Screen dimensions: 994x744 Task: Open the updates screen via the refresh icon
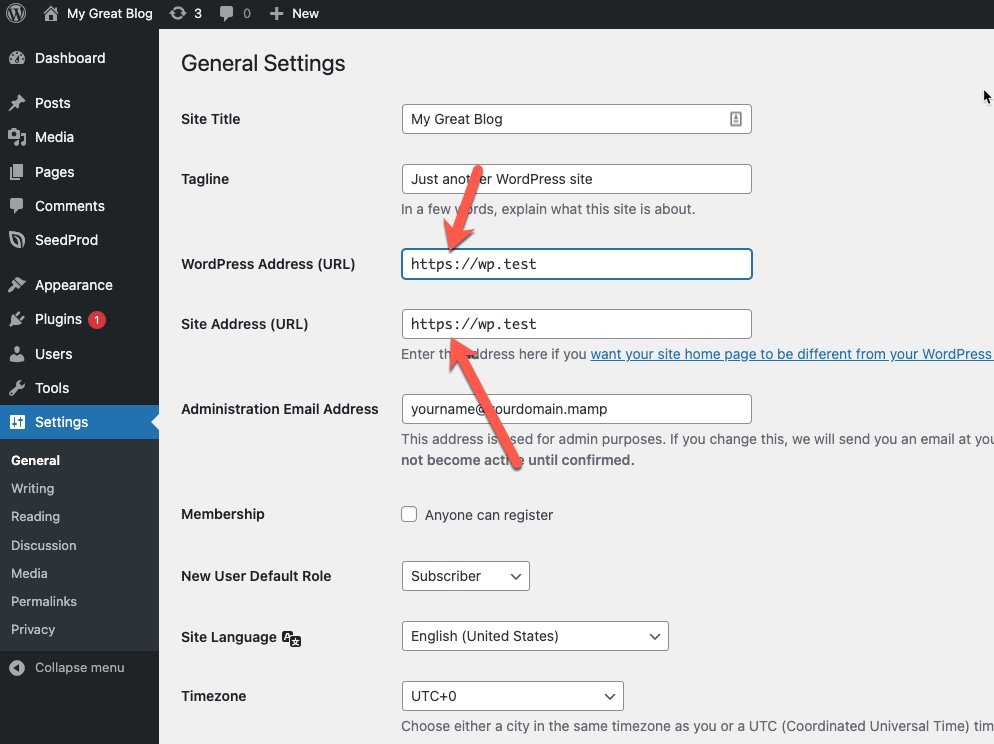180,13
